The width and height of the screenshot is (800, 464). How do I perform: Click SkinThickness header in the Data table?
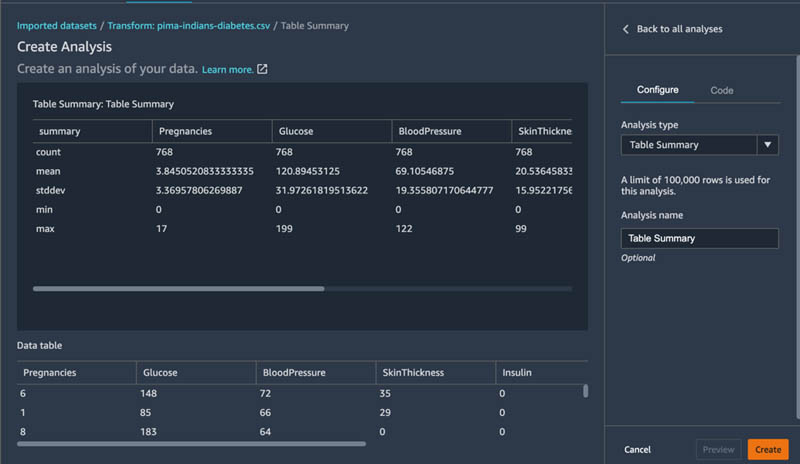[413, 373]
